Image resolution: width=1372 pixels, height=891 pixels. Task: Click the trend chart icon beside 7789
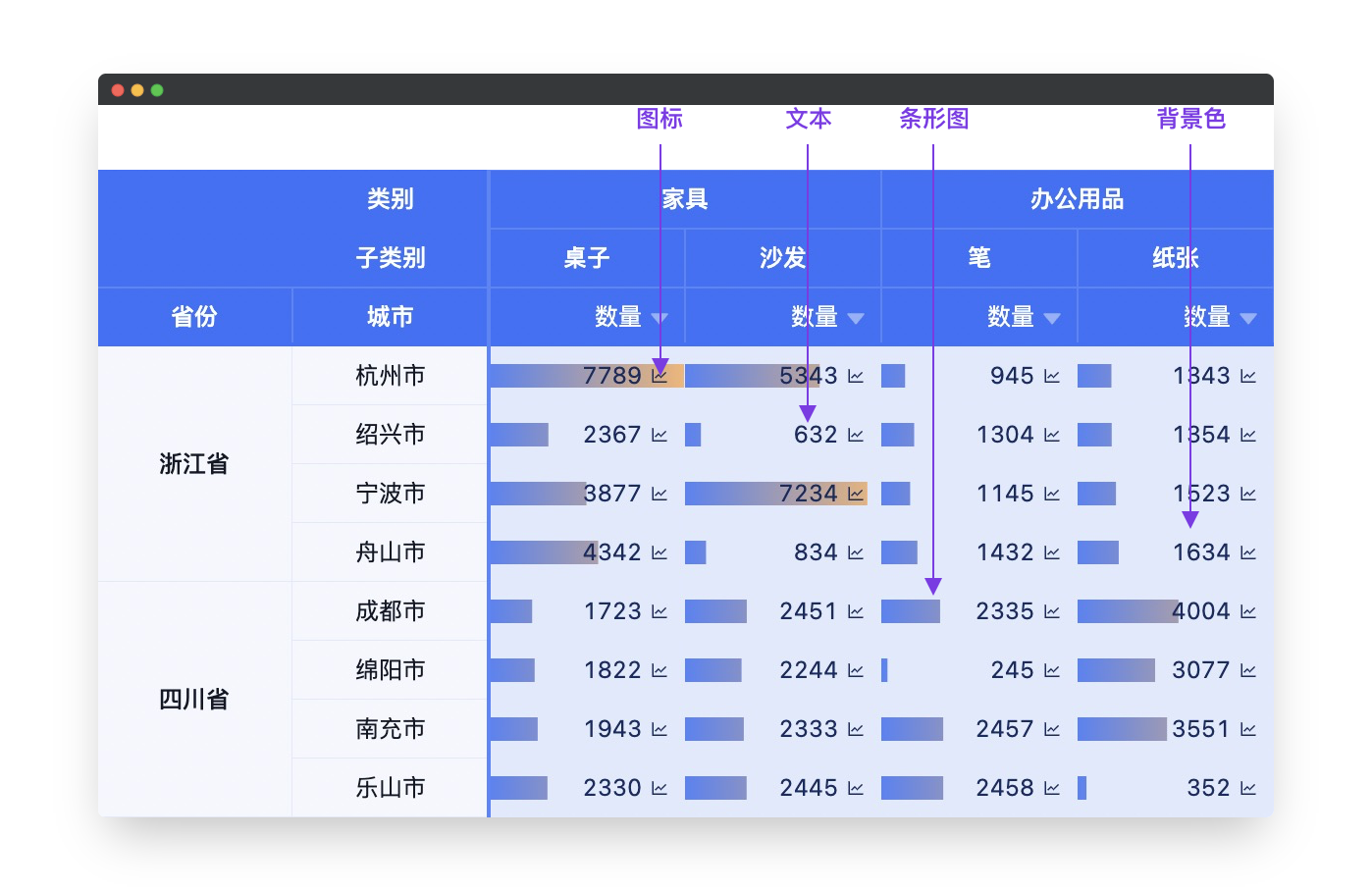[x=660, y=375]
